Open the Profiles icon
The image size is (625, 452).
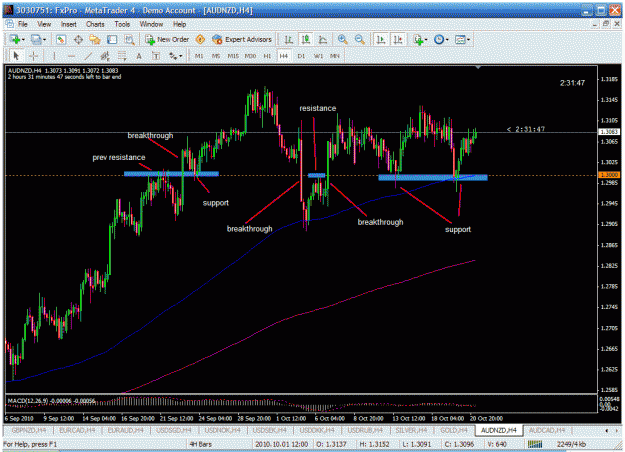coord(36,39)
